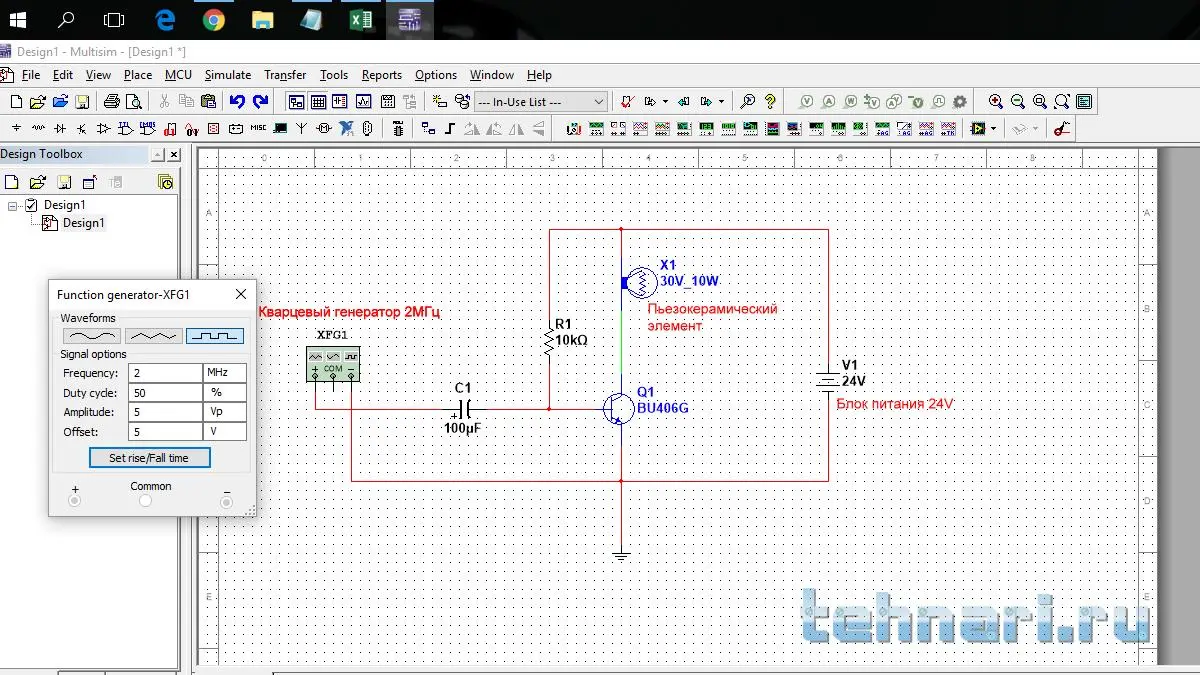Click the Undo arrow icon

[237, 101]
